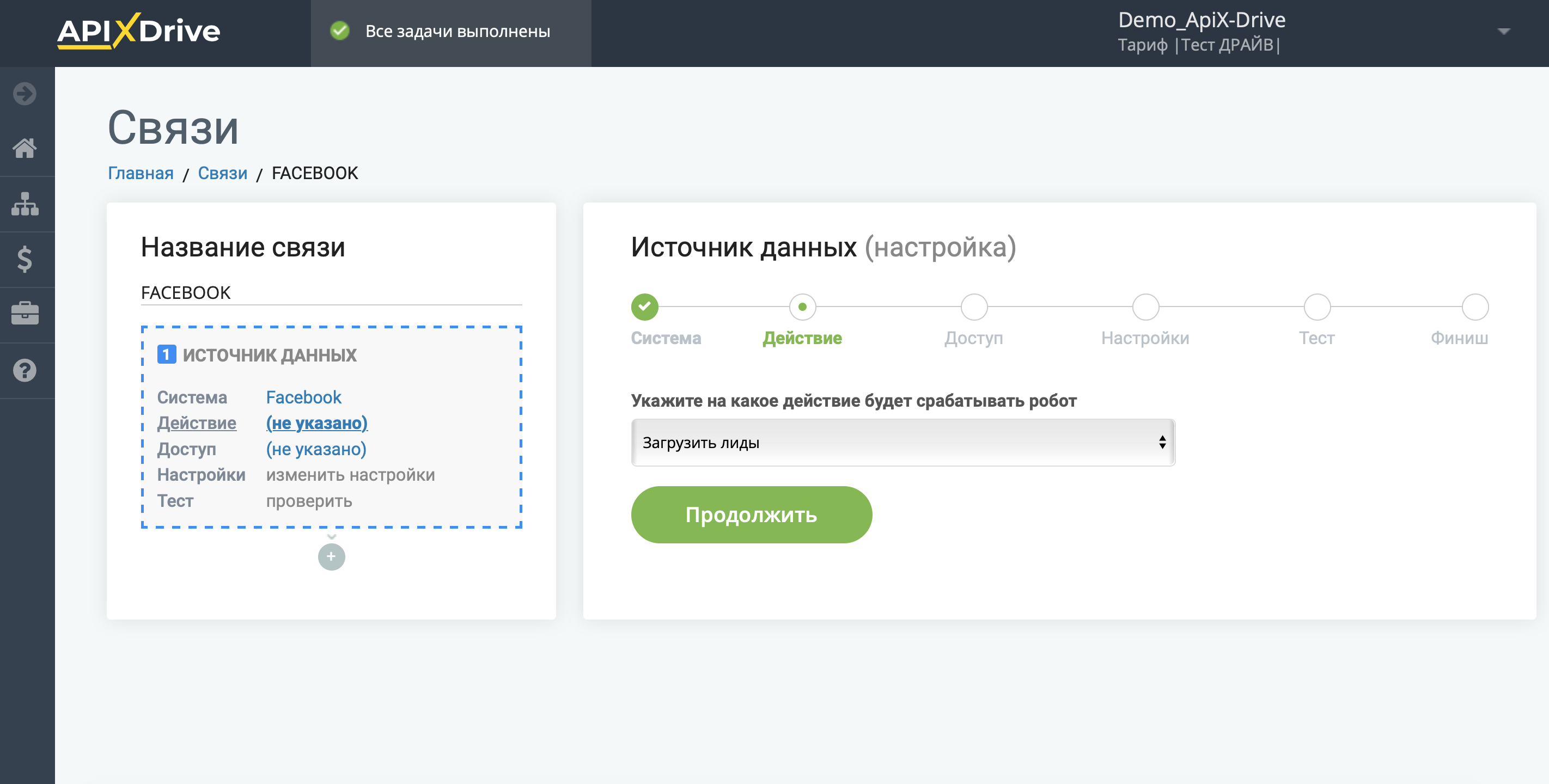Open the Home icon in sidebar
Image resolution: width=1549 pixels, height=784 pixels.
(25, 148)
